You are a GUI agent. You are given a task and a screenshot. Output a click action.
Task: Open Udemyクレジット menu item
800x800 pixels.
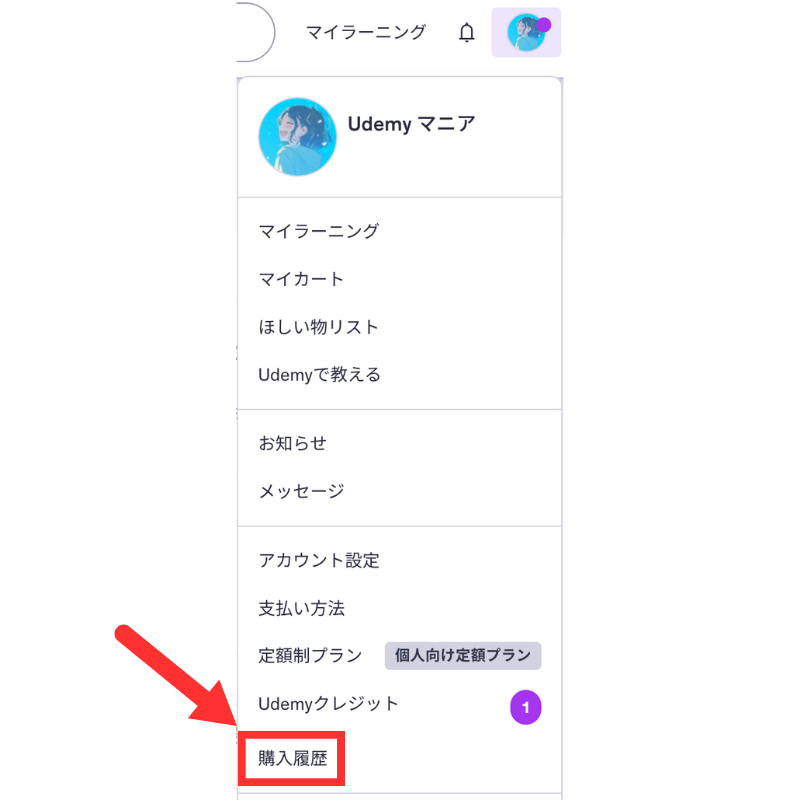pyautogui.click(x=328, y=704)
